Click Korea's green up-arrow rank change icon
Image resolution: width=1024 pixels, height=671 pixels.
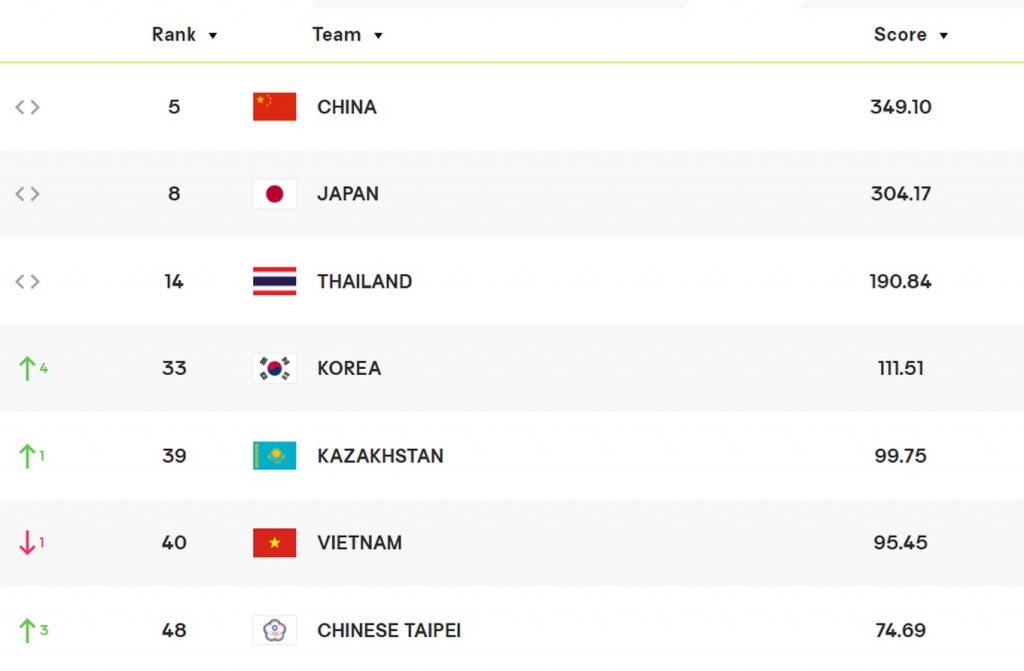click(x=28, y=368)
